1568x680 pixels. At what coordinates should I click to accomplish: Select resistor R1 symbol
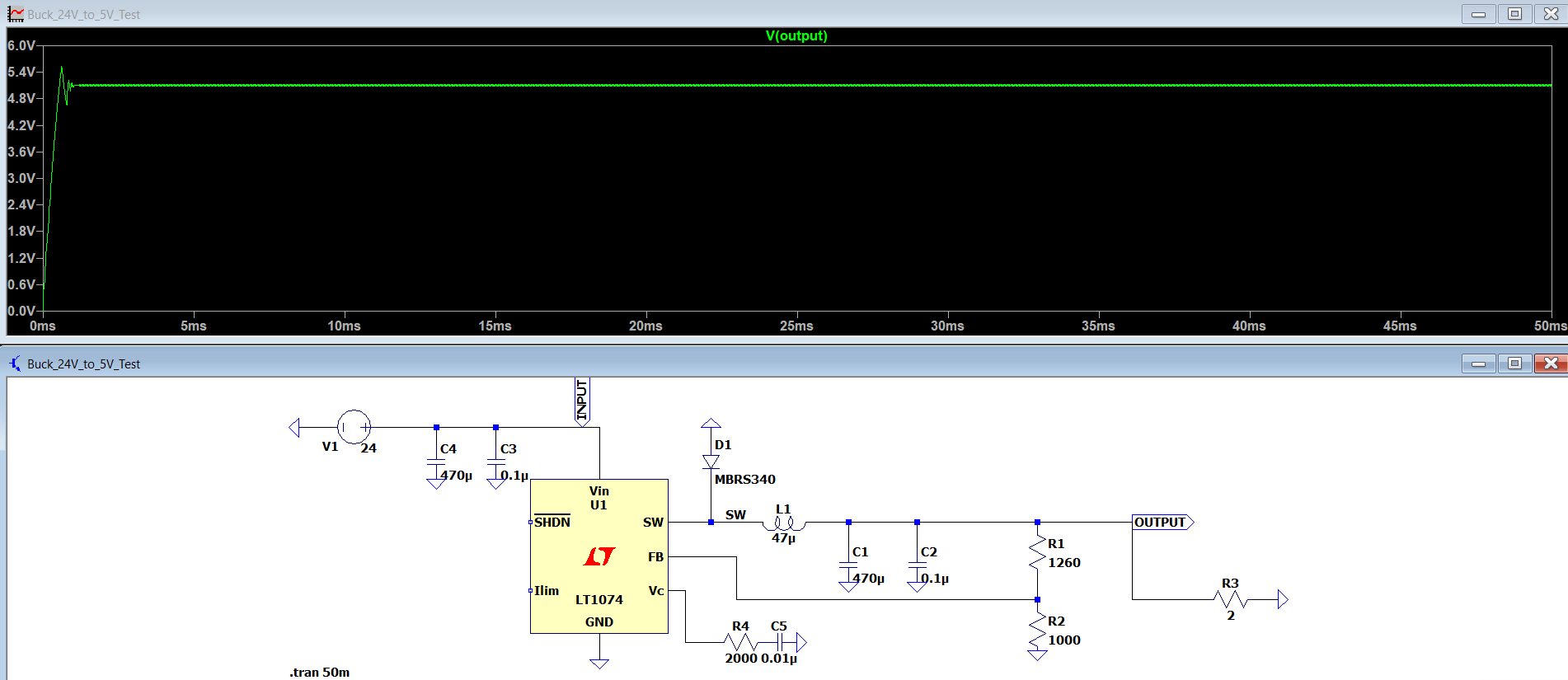coord(1037,553)
